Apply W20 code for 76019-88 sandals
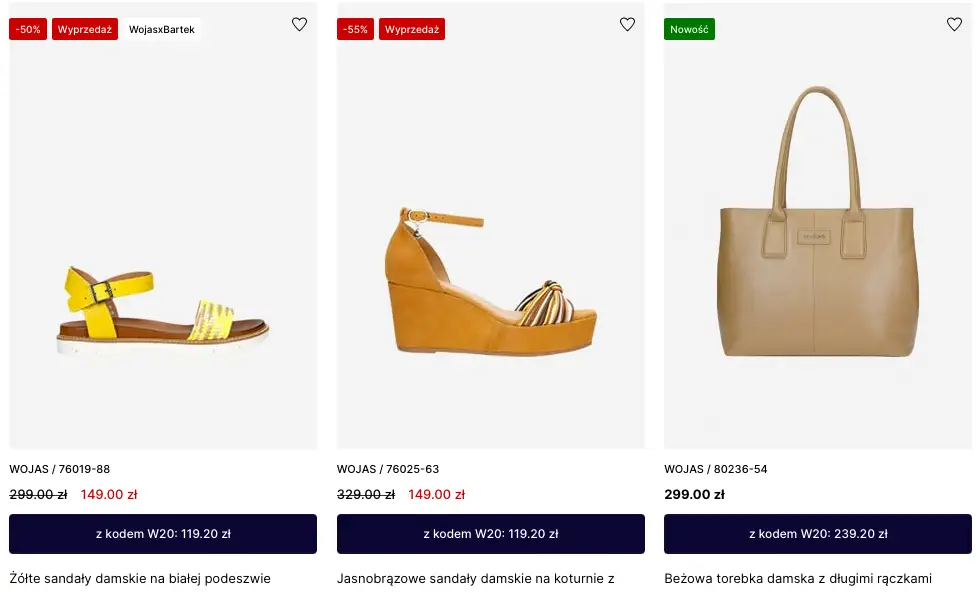Viewport: 980px width, 593px height. click(x=163, y=534)
